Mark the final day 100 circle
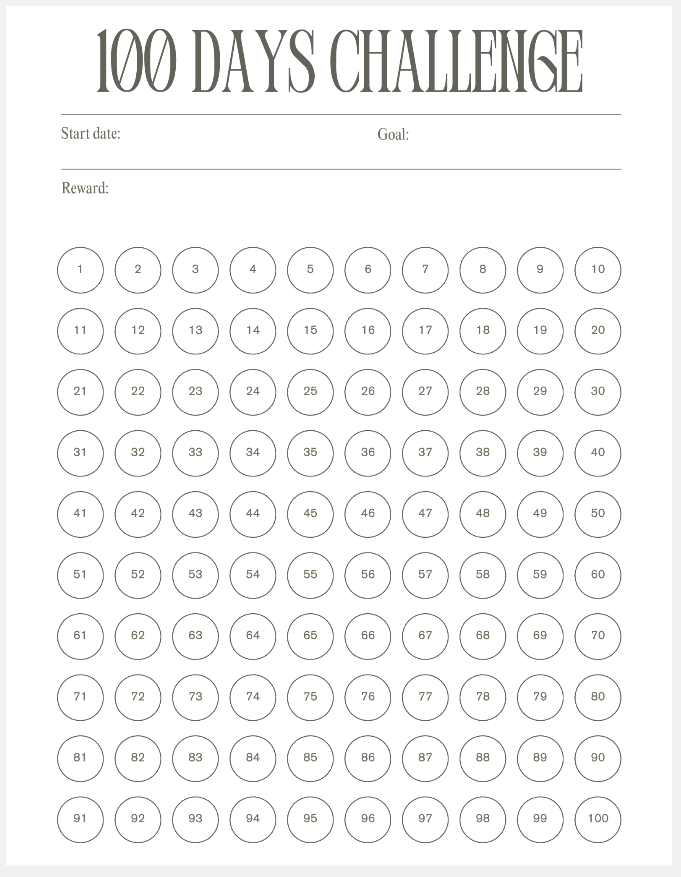This screenshot has width=681, height=877. (x=598, y=819)
